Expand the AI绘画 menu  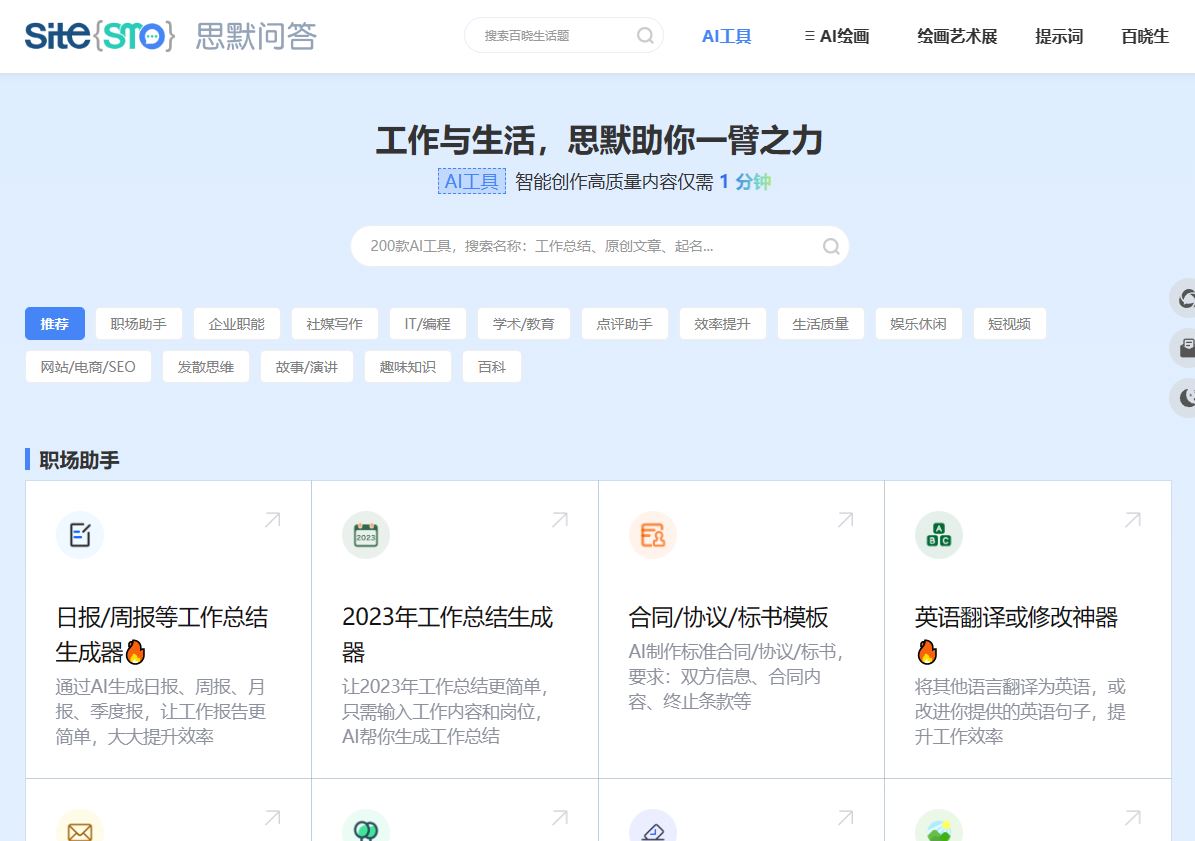click(837, 36)
